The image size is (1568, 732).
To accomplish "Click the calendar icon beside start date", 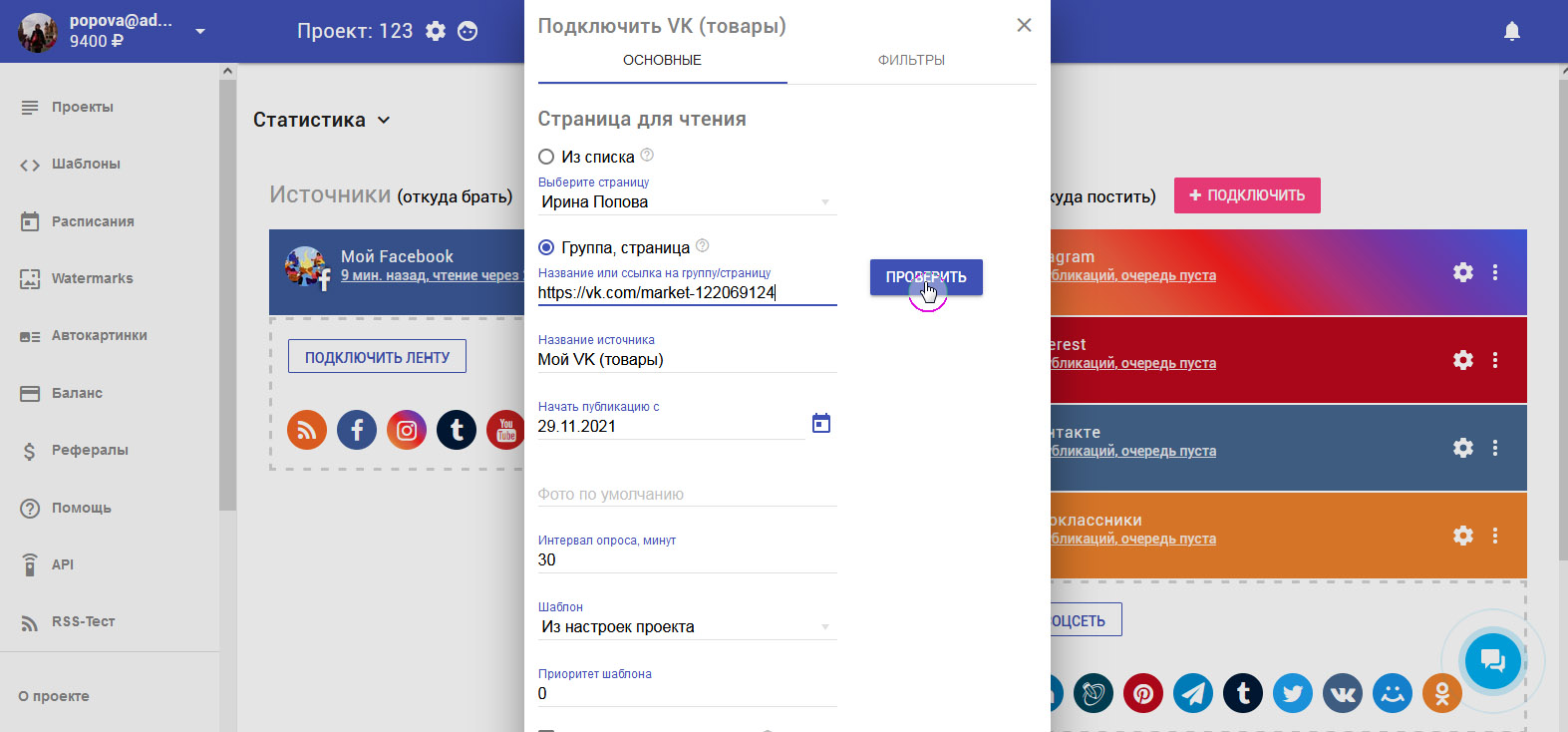I will click(820, 424).
